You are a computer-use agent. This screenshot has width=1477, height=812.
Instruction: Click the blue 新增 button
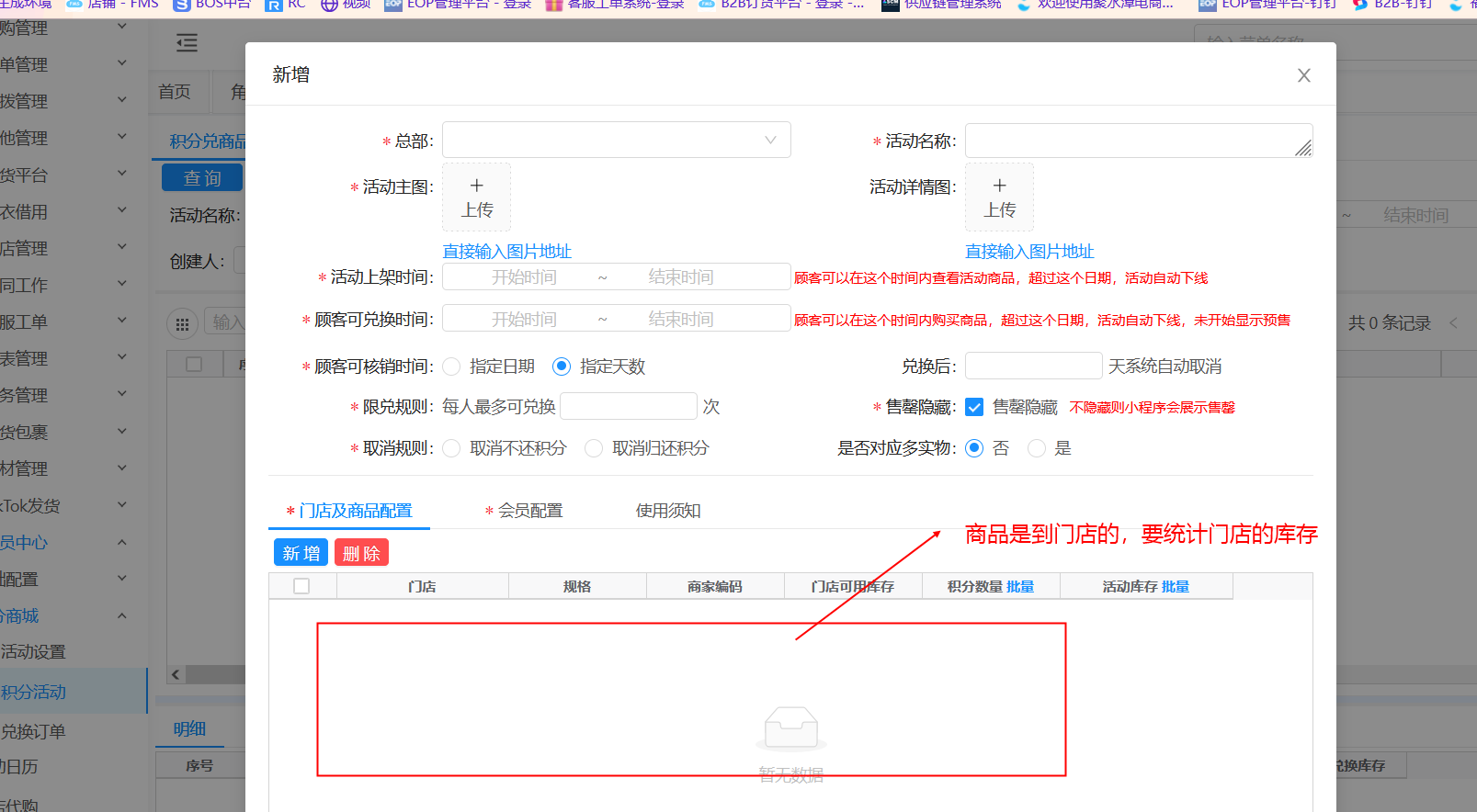[301, 553]
